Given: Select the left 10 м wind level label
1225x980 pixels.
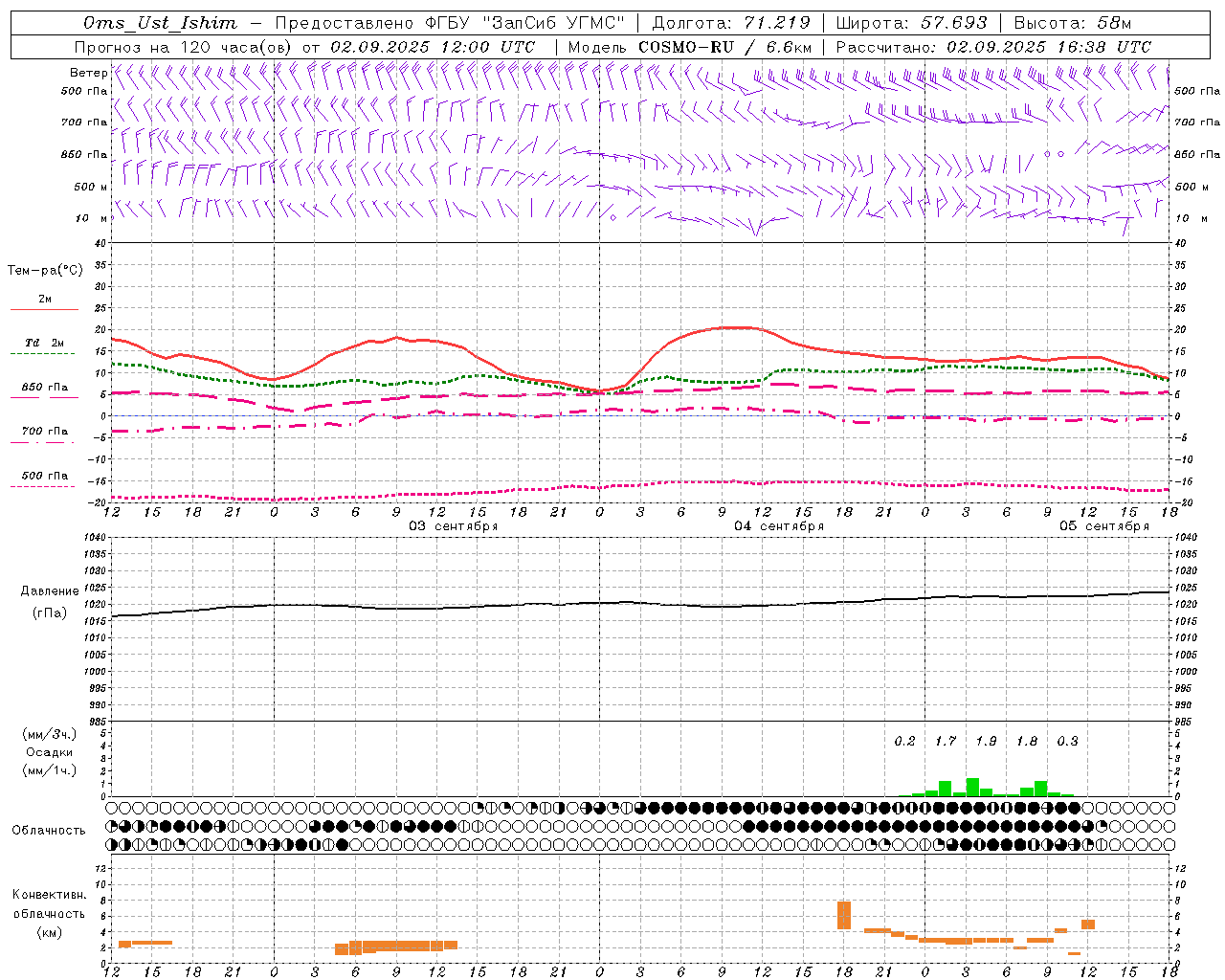Looking at the screenshot, I should tap(91, 218).
